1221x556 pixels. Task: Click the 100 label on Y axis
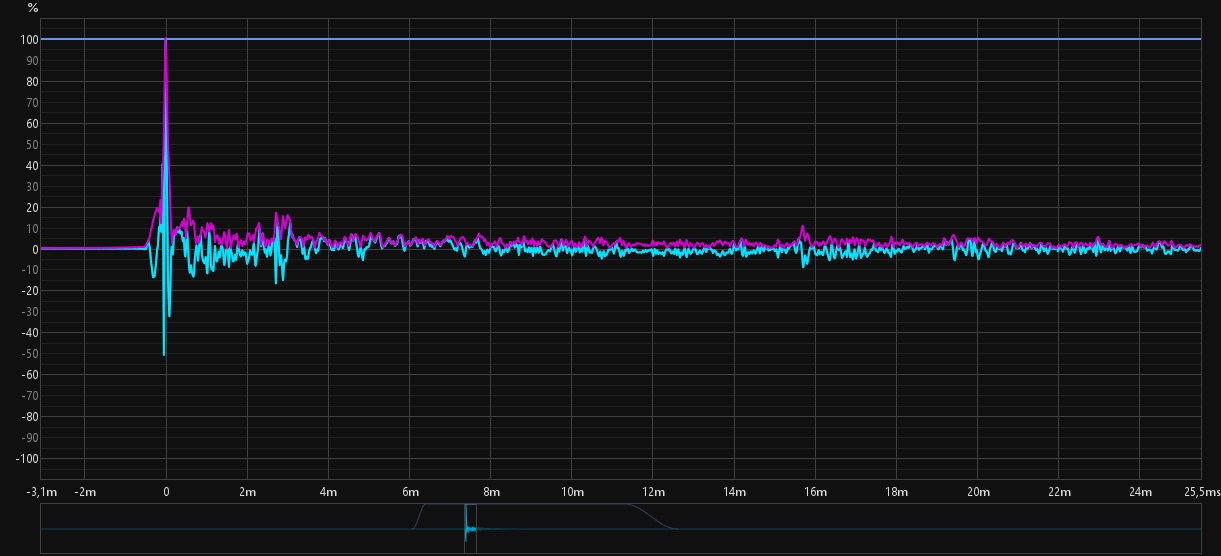(x=29, y=40)
